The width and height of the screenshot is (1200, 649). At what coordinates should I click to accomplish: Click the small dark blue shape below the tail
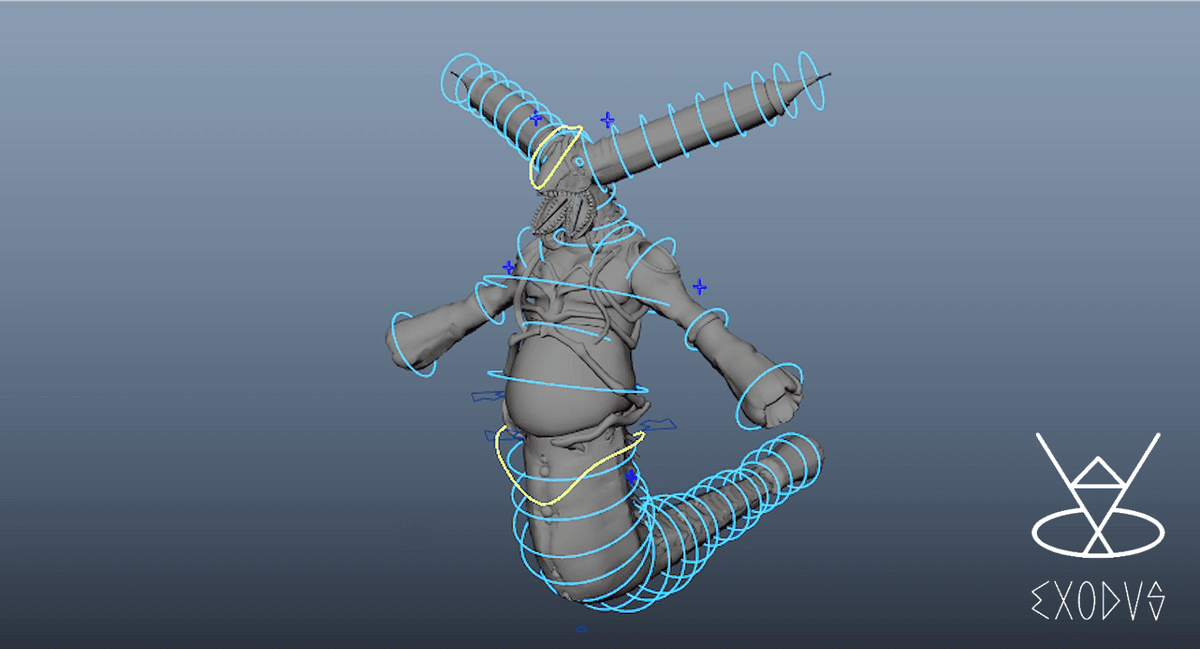coord(581,629)
